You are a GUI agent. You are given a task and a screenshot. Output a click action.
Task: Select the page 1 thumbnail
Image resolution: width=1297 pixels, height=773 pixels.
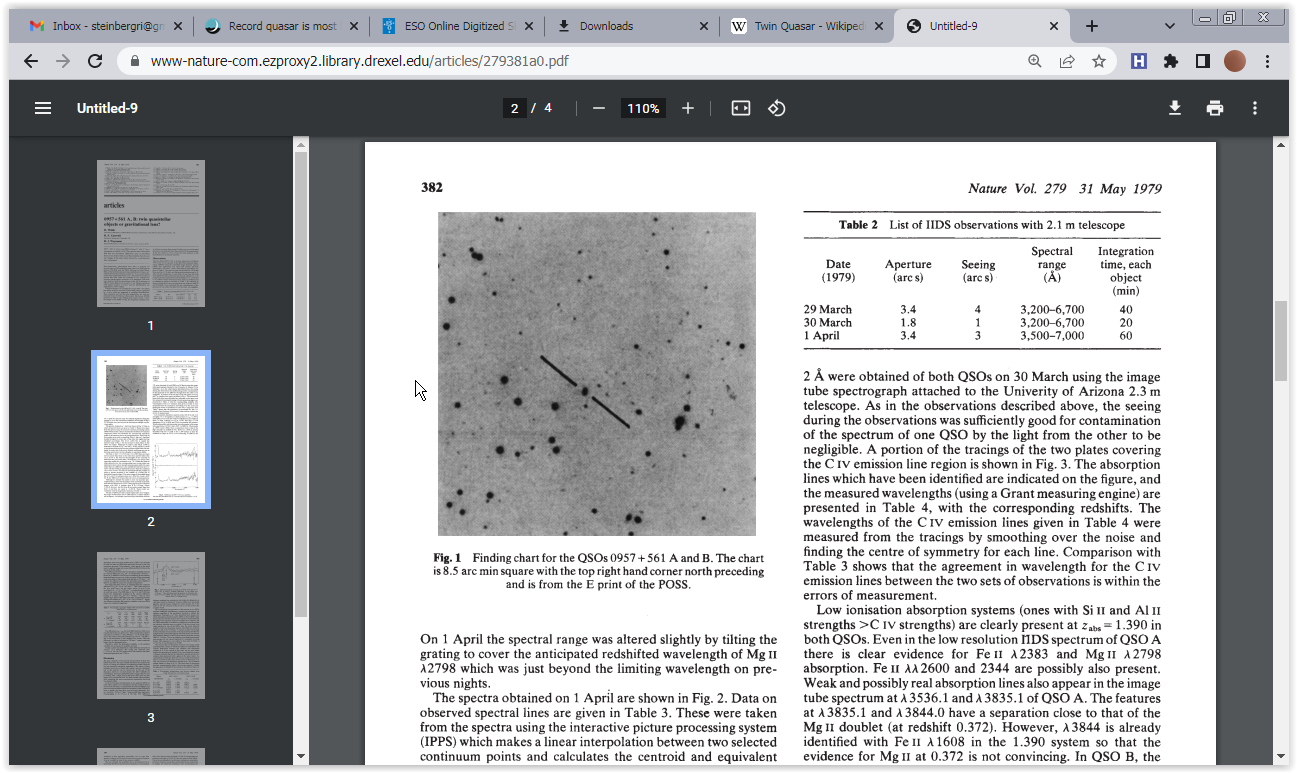[151, 233]
